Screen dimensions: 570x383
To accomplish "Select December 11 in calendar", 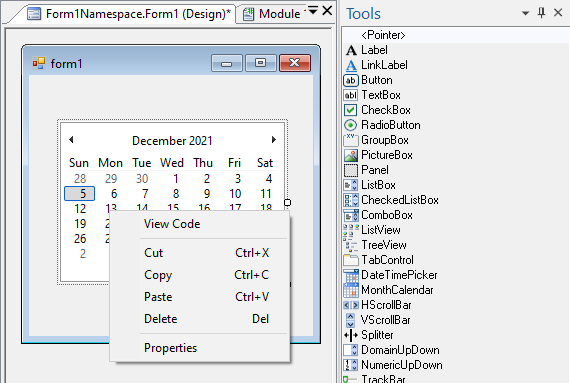I will pyautogui.click(x=266, y=194).
